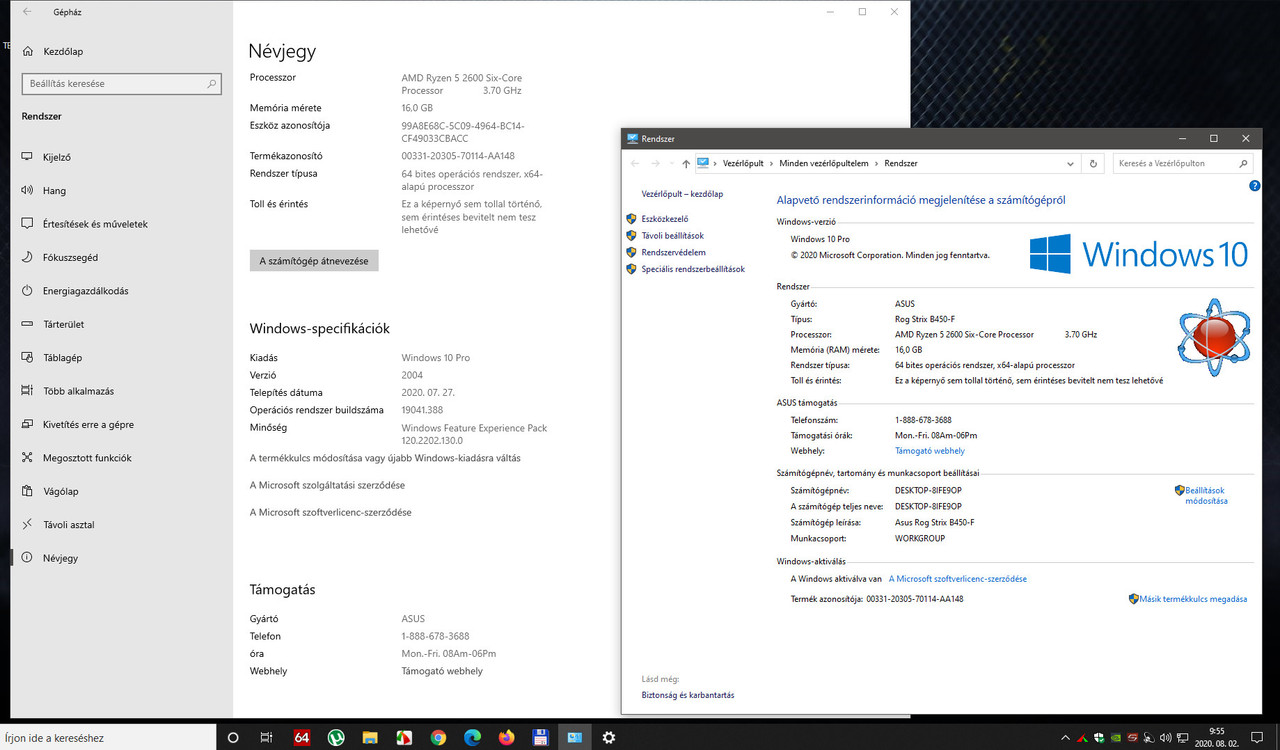Screen dimensions: 1280x750
Task: Go to Tárterület storage settings
Action: click(63, 324)
